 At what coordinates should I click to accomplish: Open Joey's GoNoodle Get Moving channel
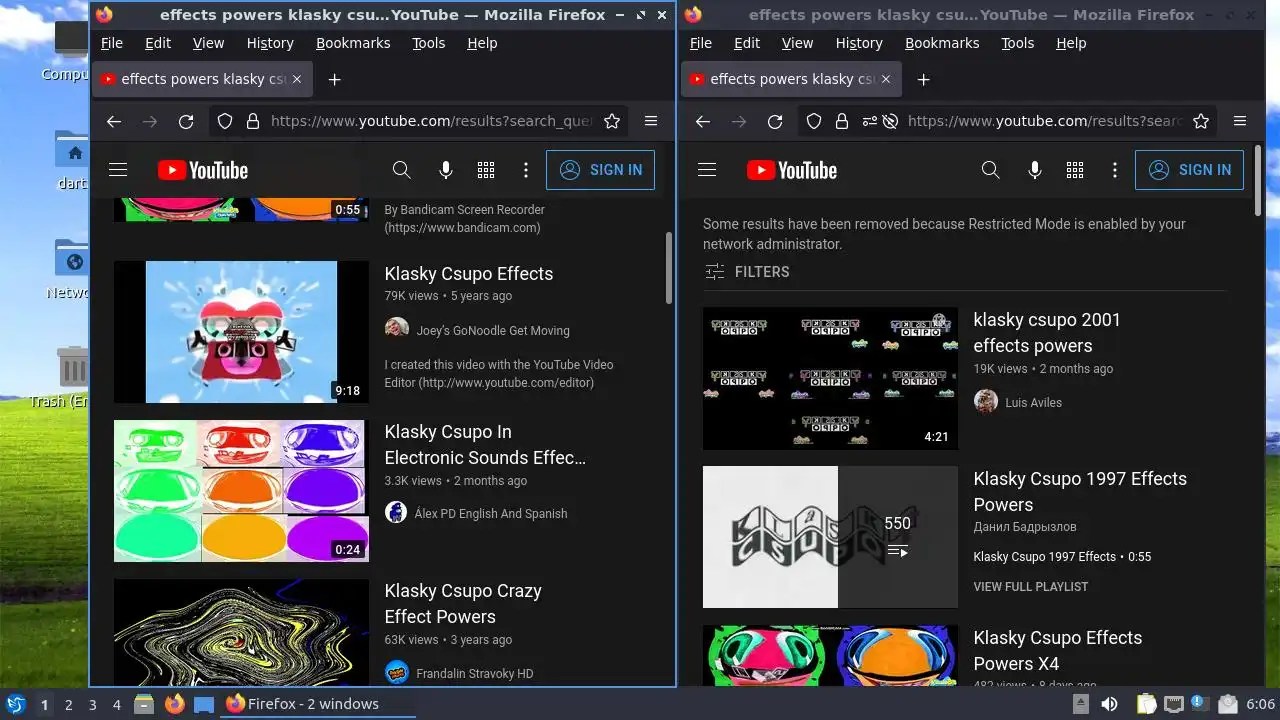tap(493, 331)
